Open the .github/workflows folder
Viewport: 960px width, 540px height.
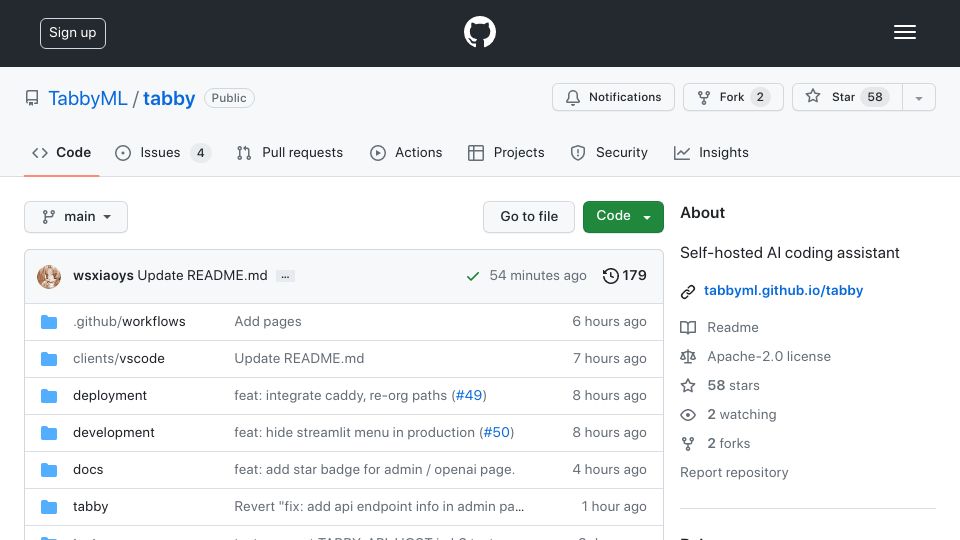129,321
